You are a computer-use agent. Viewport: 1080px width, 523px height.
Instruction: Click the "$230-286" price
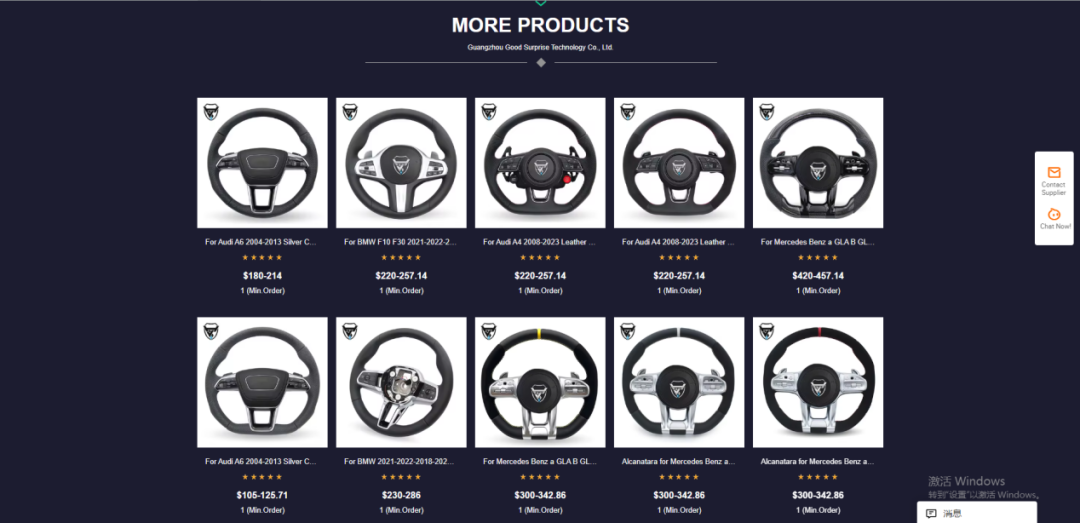point(402,495)
